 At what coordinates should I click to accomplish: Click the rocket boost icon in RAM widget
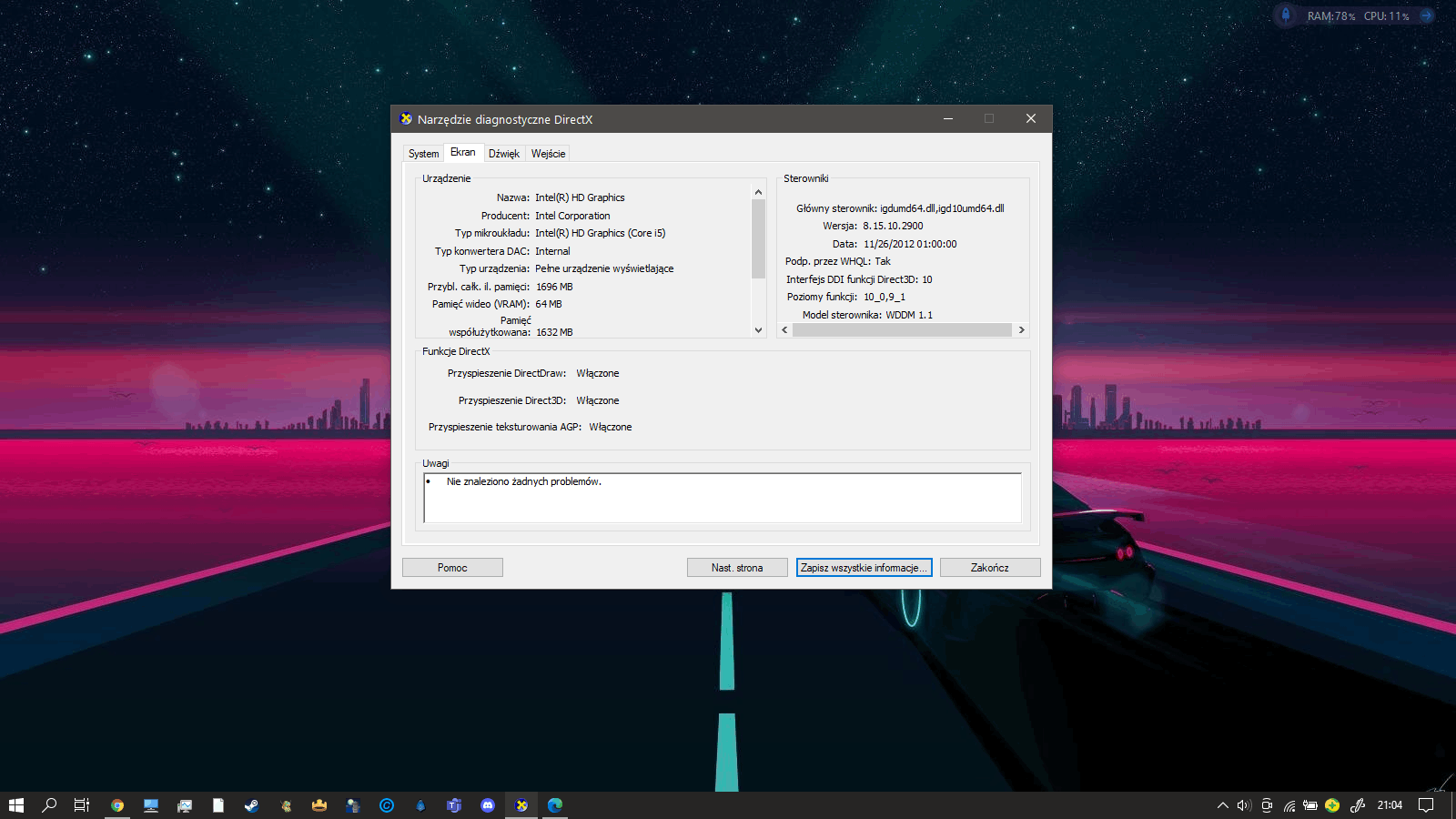(1286, 15)
